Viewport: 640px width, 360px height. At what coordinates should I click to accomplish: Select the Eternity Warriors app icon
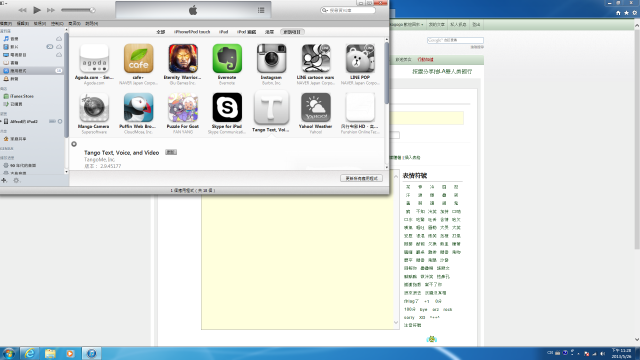183,59
